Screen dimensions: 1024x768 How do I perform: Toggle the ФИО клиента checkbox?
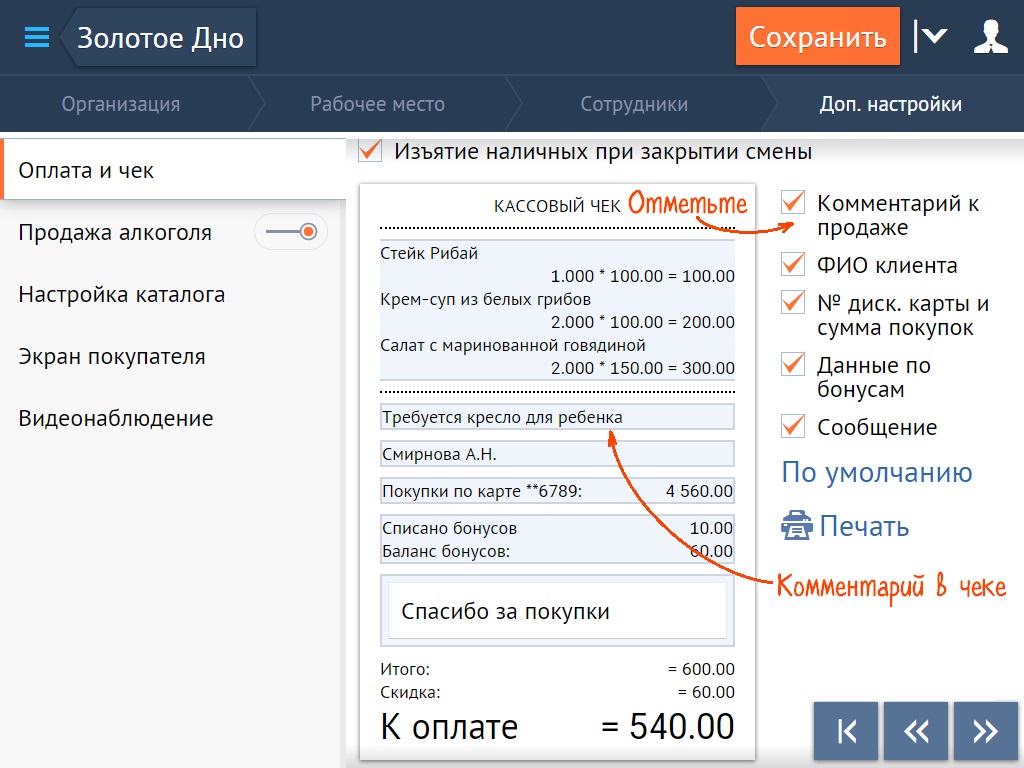coord(793,265)
